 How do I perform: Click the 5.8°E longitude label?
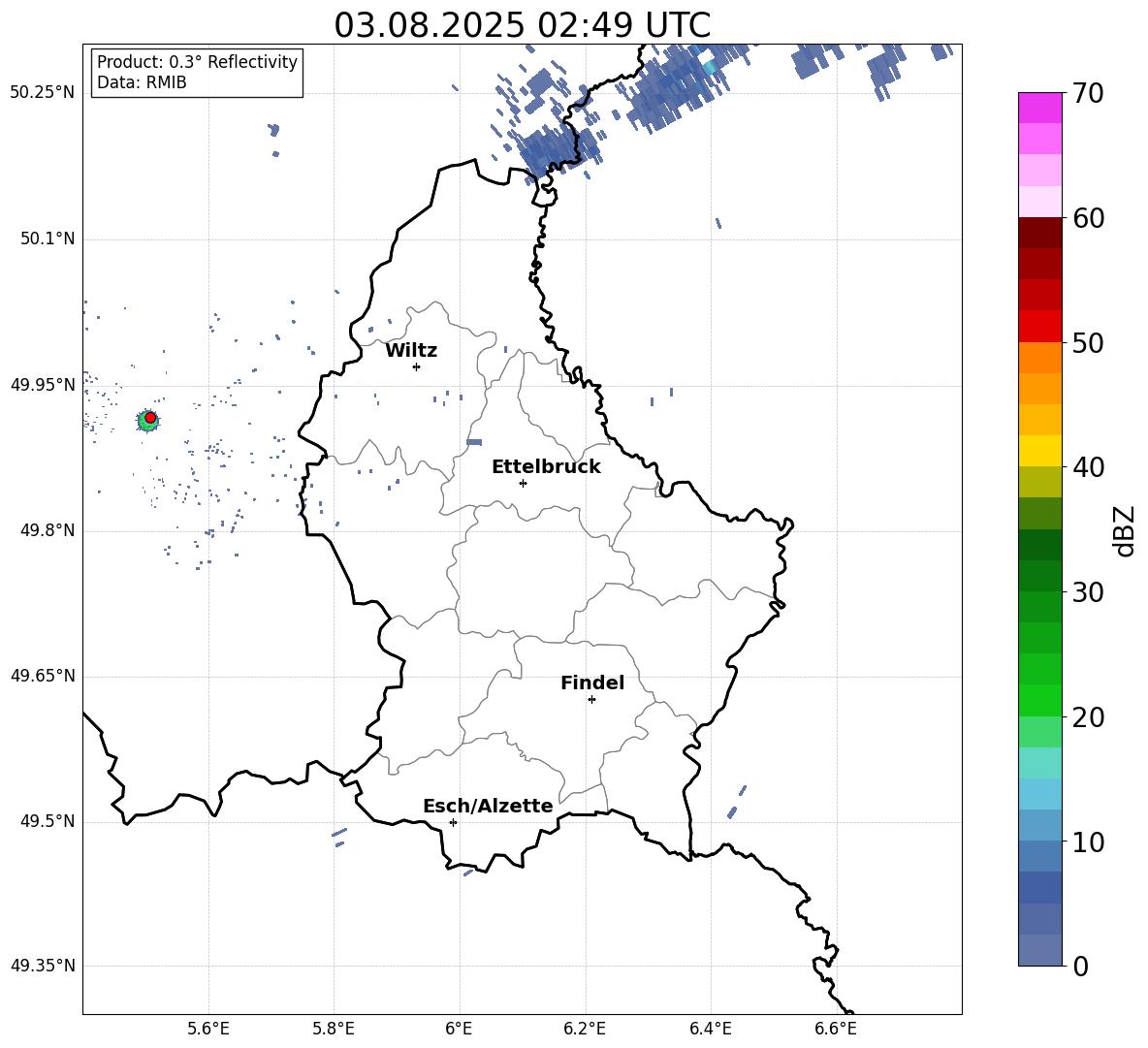pos(334,1029)
